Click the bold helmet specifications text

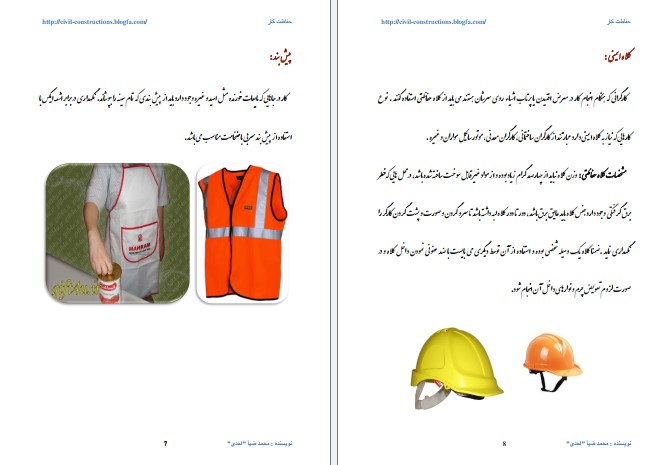(x=605, y=174)
